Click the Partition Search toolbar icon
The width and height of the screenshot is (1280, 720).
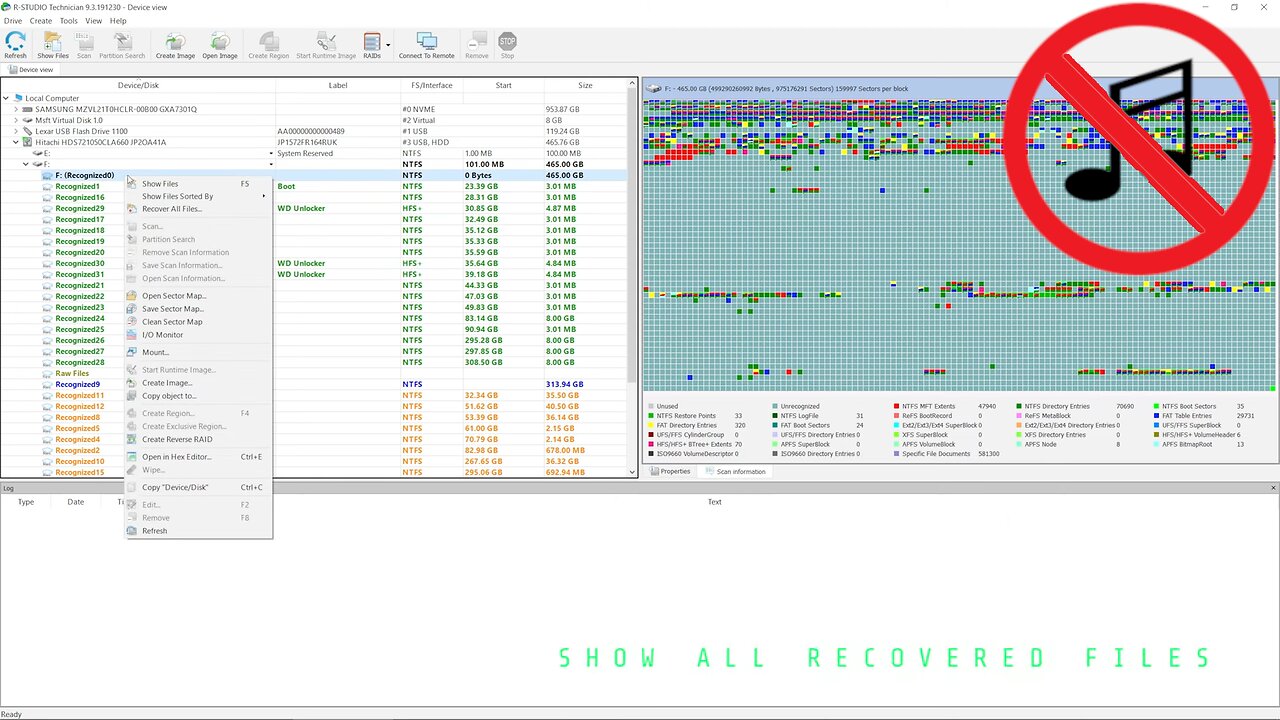(x=122, y=45)
